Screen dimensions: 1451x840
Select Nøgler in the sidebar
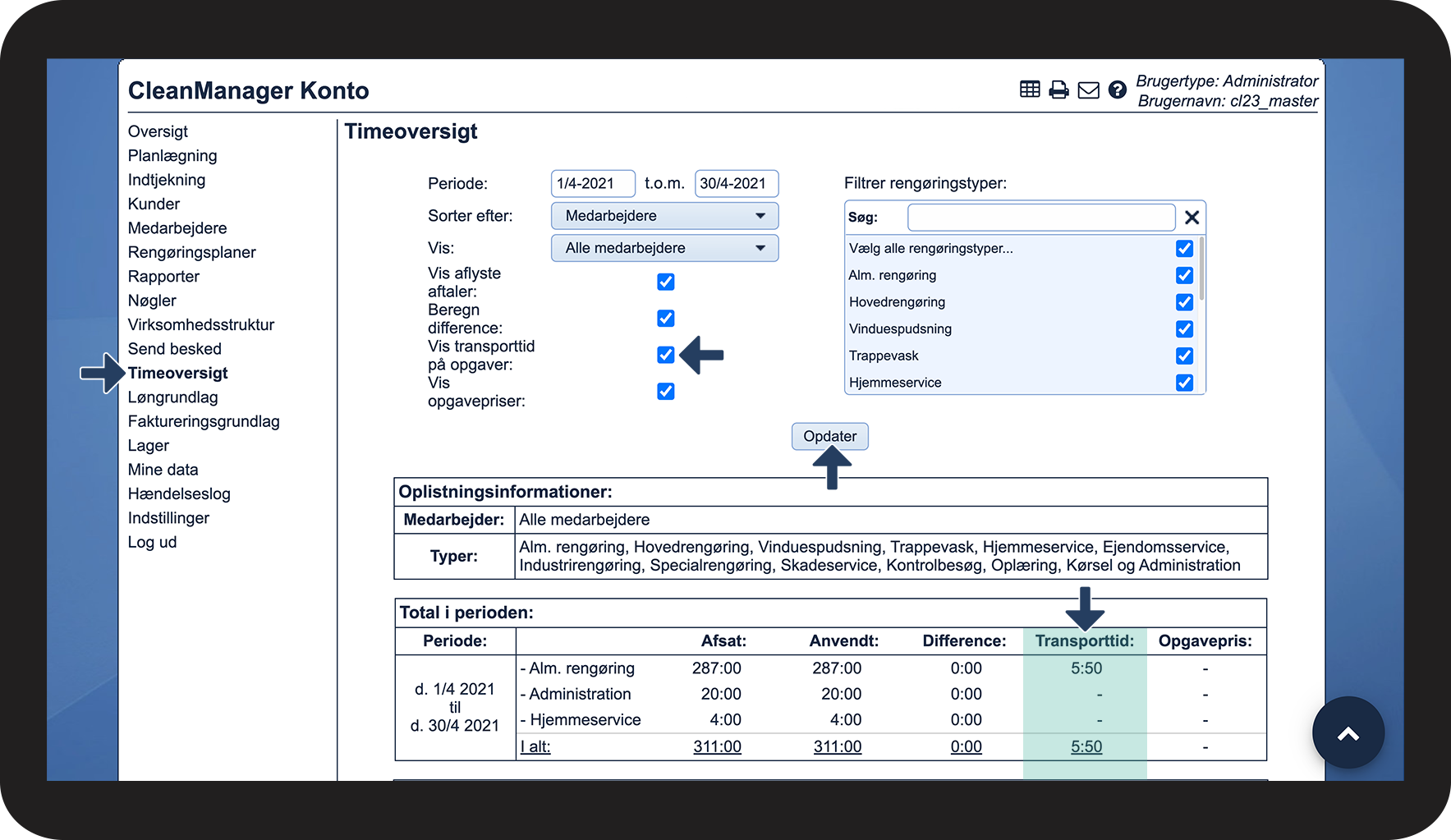[152, 301]
